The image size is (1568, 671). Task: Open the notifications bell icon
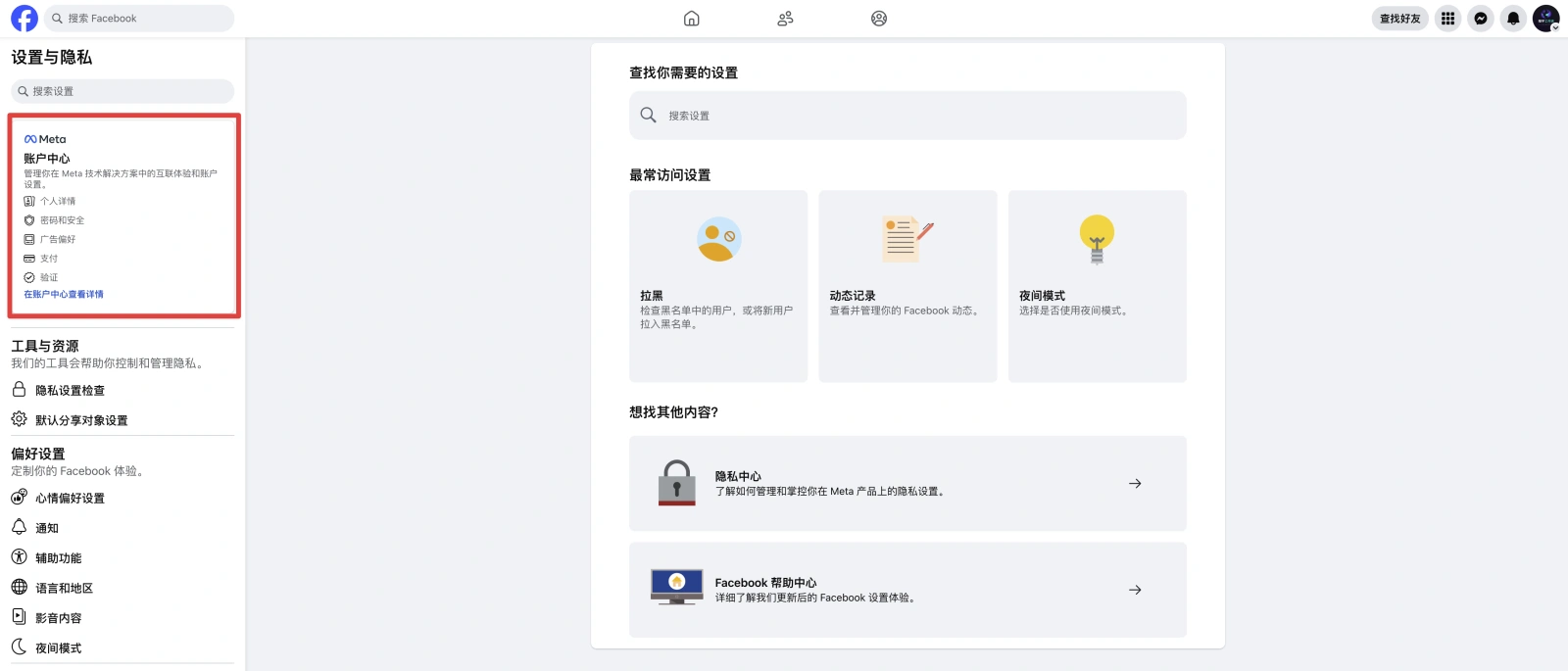click(x=1513, y=19)
